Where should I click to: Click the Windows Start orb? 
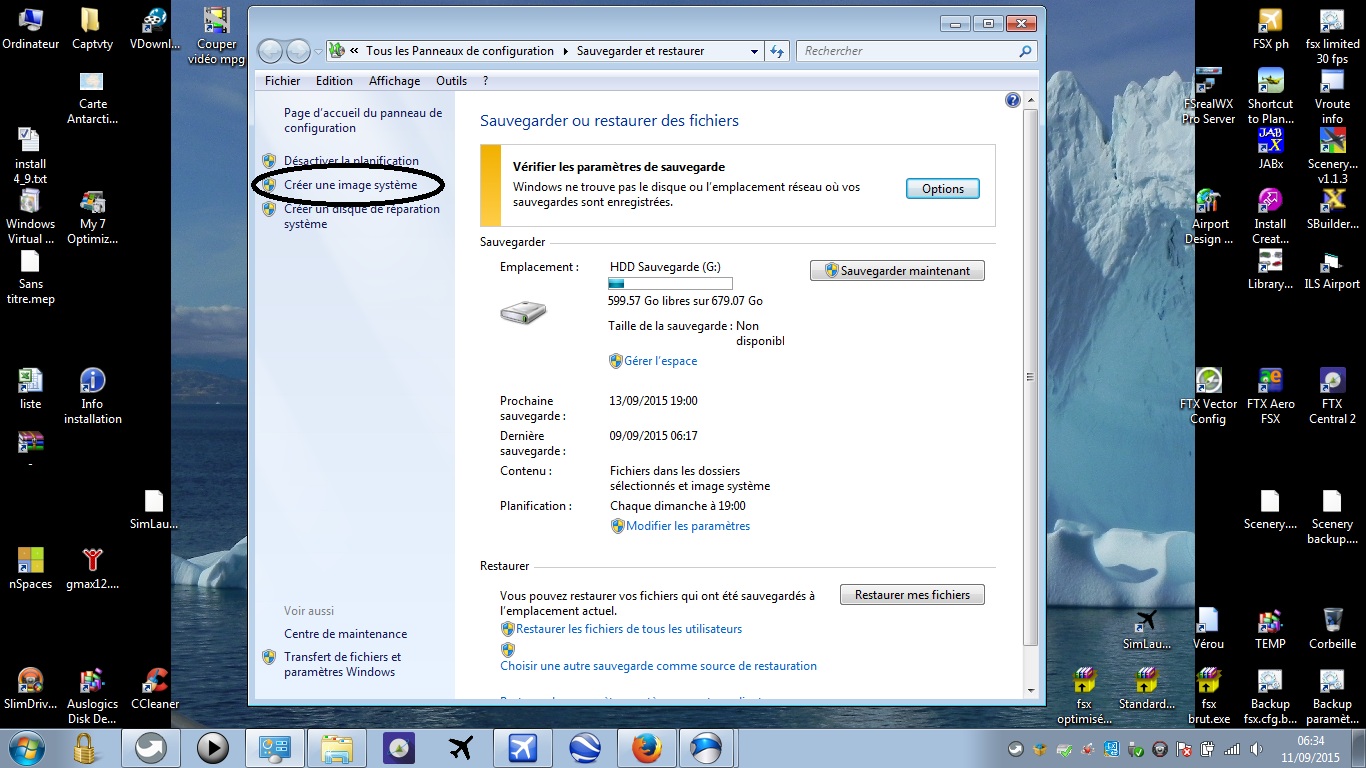click(28, 747)
